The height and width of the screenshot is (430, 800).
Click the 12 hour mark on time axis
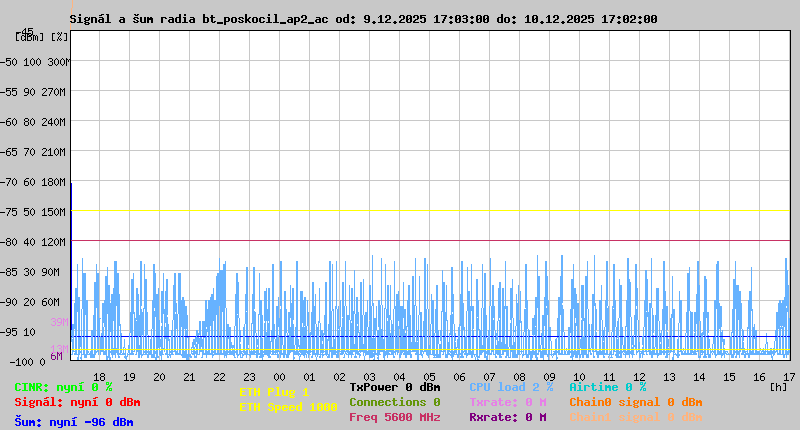(x=639, y=377)
